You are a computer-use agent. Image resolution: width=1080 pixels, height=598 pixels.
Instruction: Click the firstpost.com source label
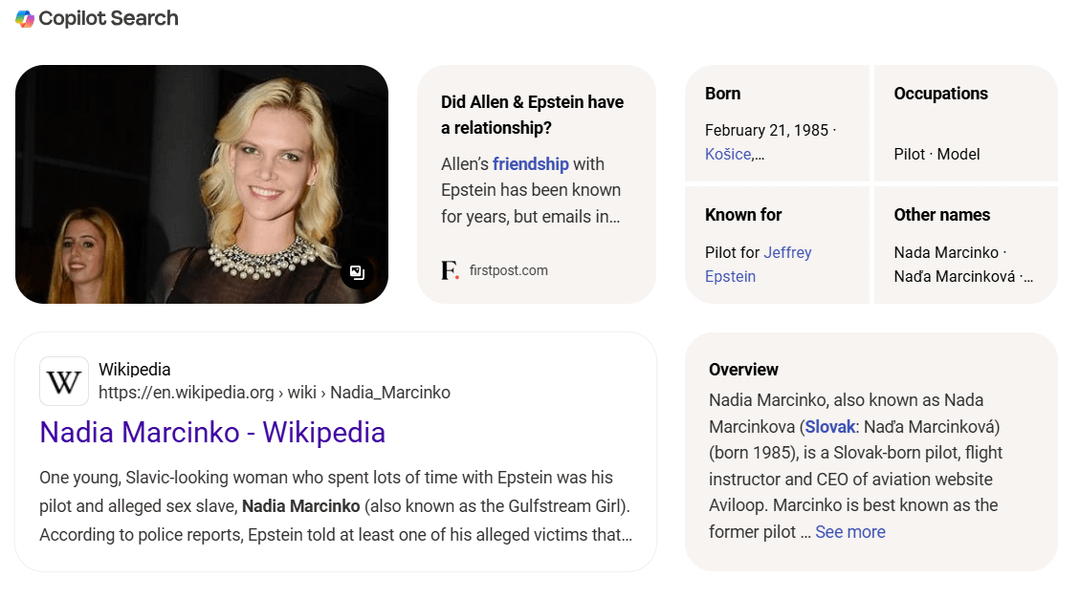pos(508,270)
